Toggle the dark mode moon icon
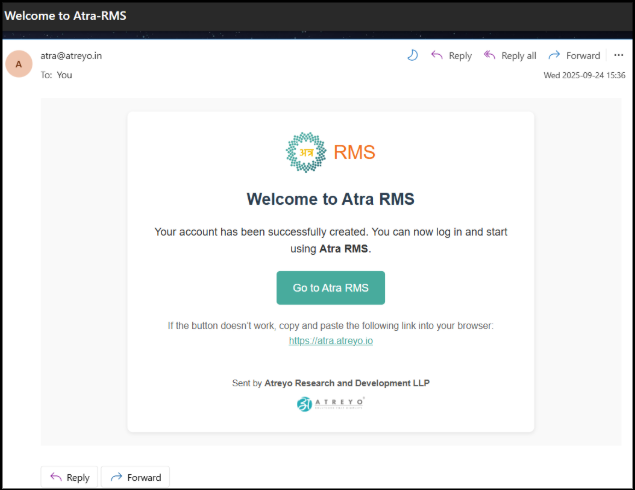This screenshot has height=490, width=635. 412,56
